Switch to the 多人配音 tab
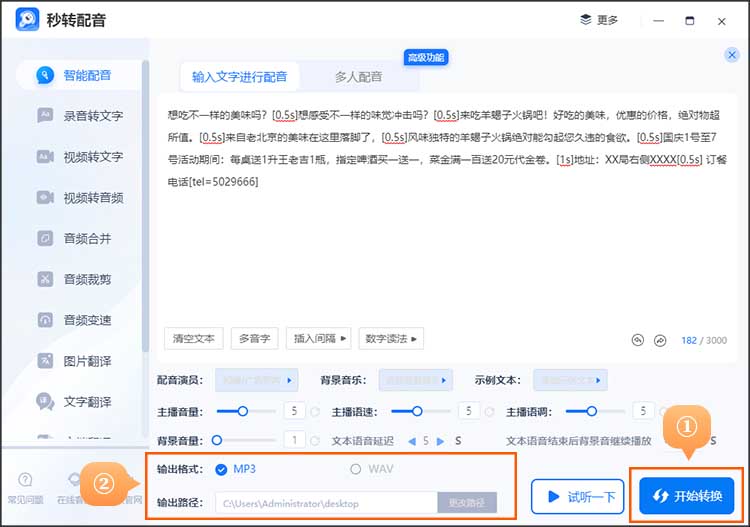The width and height of the screenshot is (750, 527). pyautogui.click(x=357, y=77)
